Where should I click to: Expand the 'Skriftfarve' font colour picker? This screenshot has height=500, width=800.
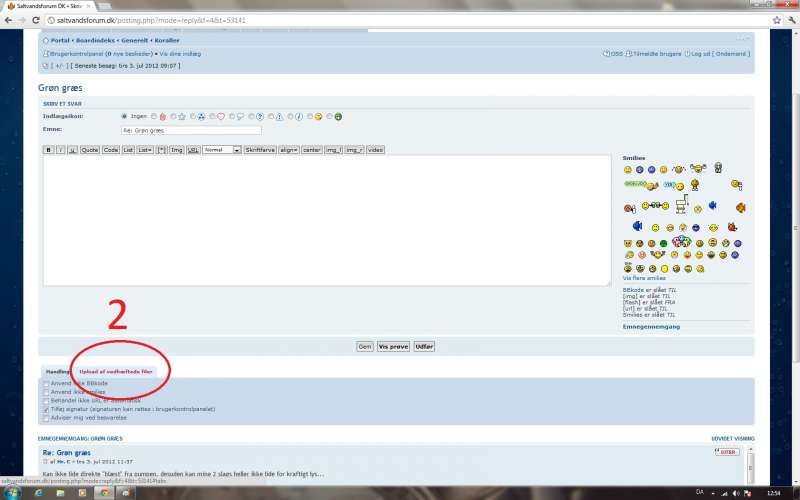pos(259,149)
